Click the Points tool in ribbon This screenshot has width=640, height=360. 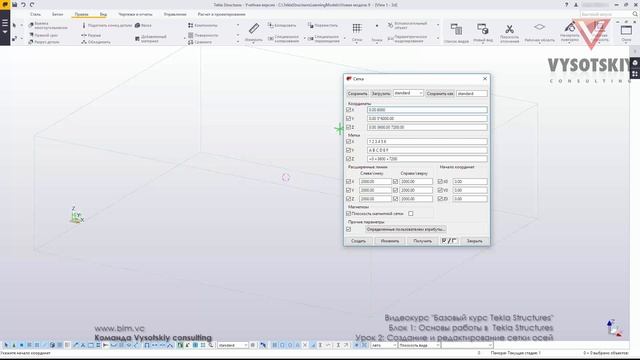click(377, 32)
